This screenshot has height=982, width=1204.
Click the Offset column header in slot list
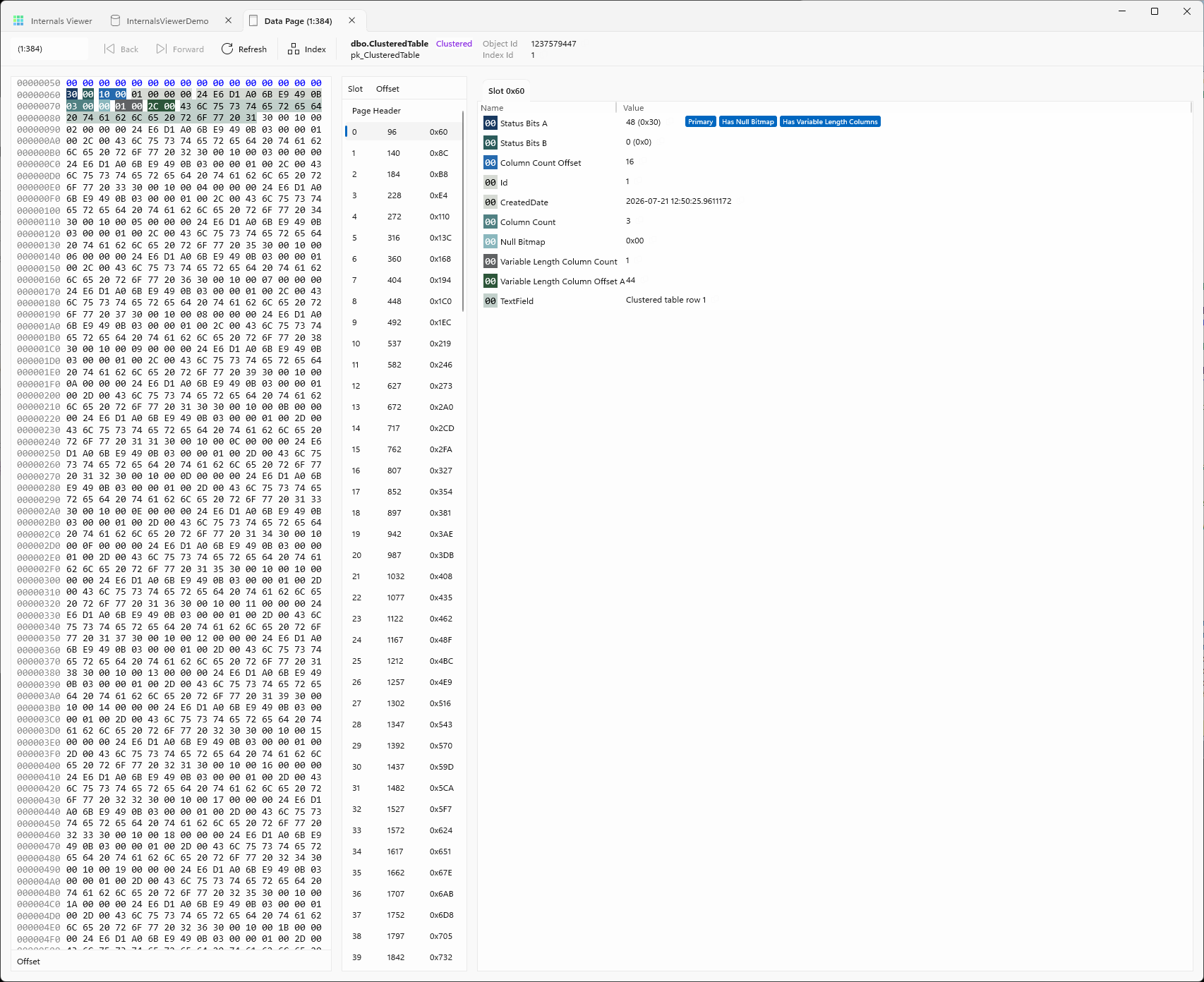pos(387,89)
